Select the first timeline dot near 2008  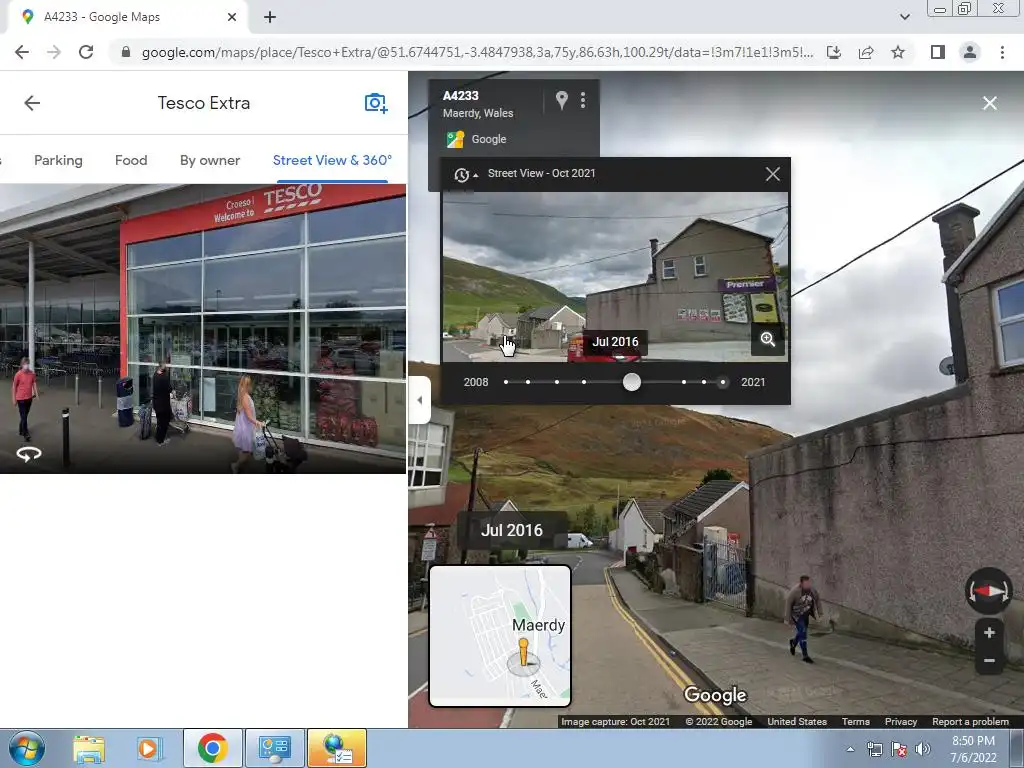(x=506, y=382)
